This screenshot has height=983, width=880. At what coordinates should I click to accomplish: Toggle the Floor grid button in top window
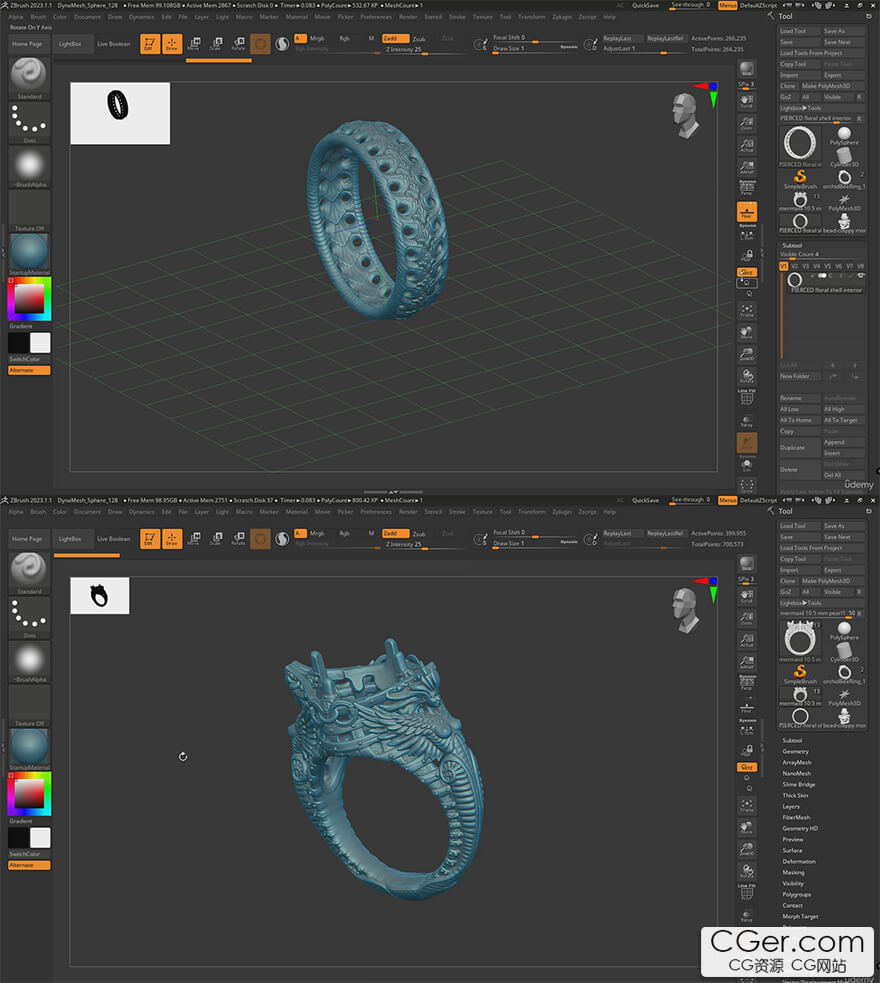(746, 212)
